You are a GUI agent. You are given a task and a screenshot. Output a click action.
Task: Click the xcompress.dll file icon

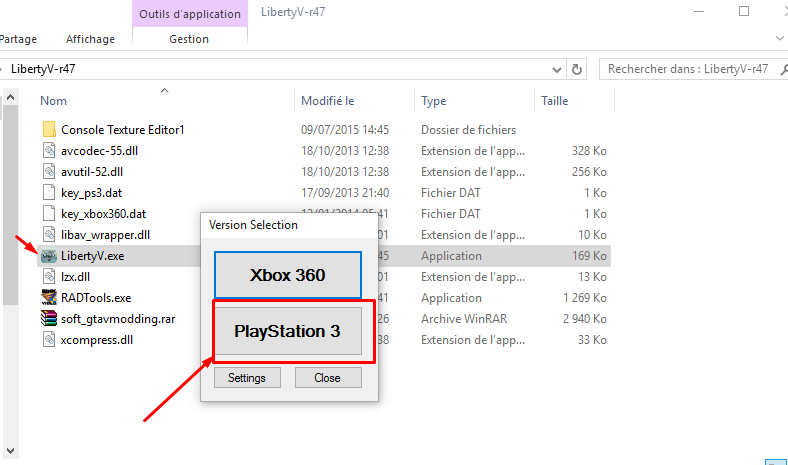point(49,340)
